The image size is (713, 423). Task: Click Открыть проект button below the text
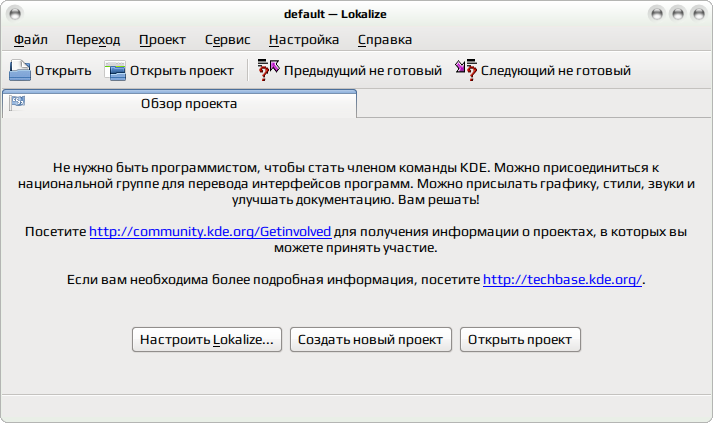(x=520, y=339)
